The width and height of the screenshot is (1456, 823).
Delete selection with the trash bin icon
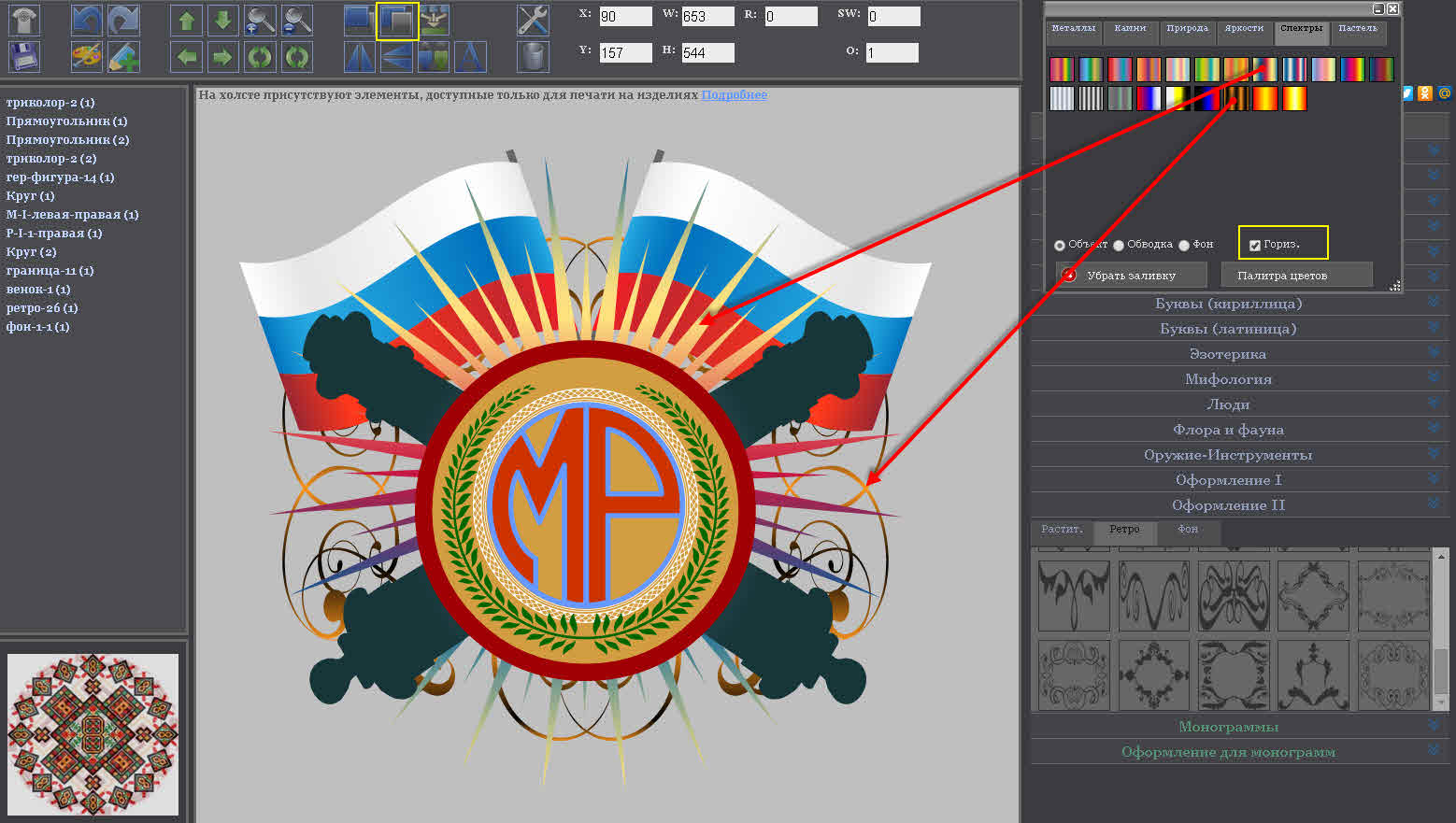tap(533, 57)
